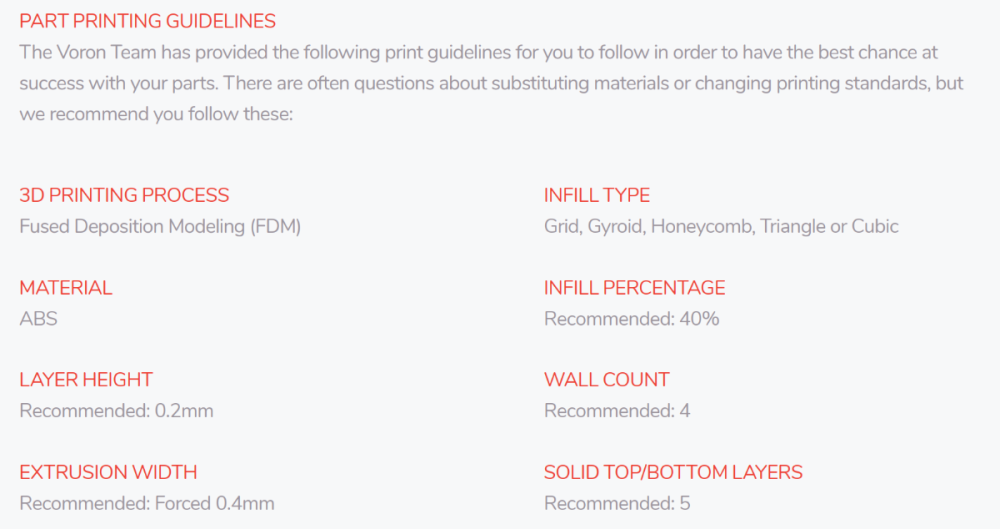
Task: Select the LAYER HEIGHT heading
Action: click(85, 380)
